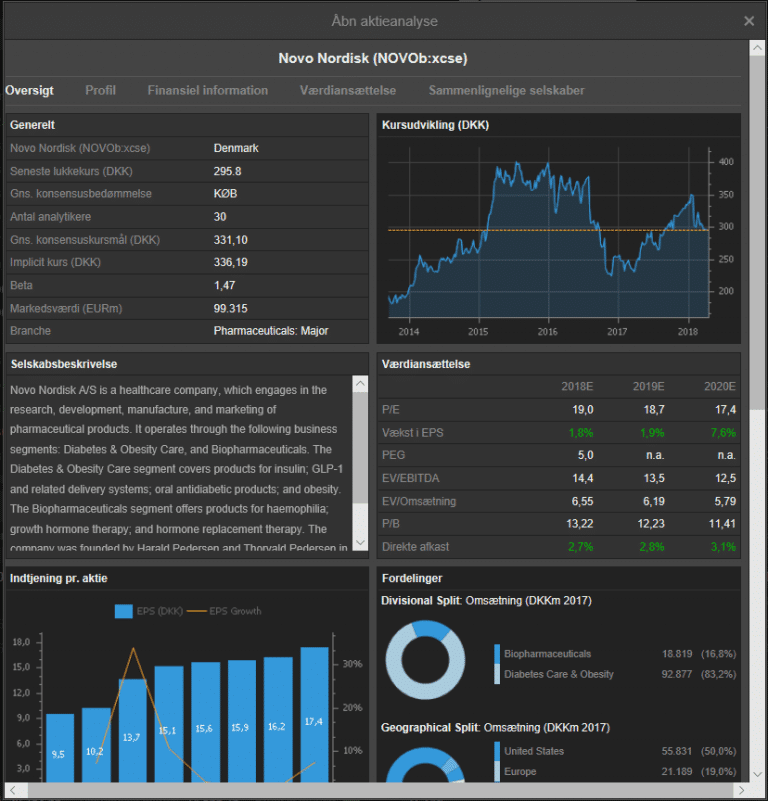
Task: Click the United States revenue 55.831
Action: pyautogui.click(x=677, y=751)
